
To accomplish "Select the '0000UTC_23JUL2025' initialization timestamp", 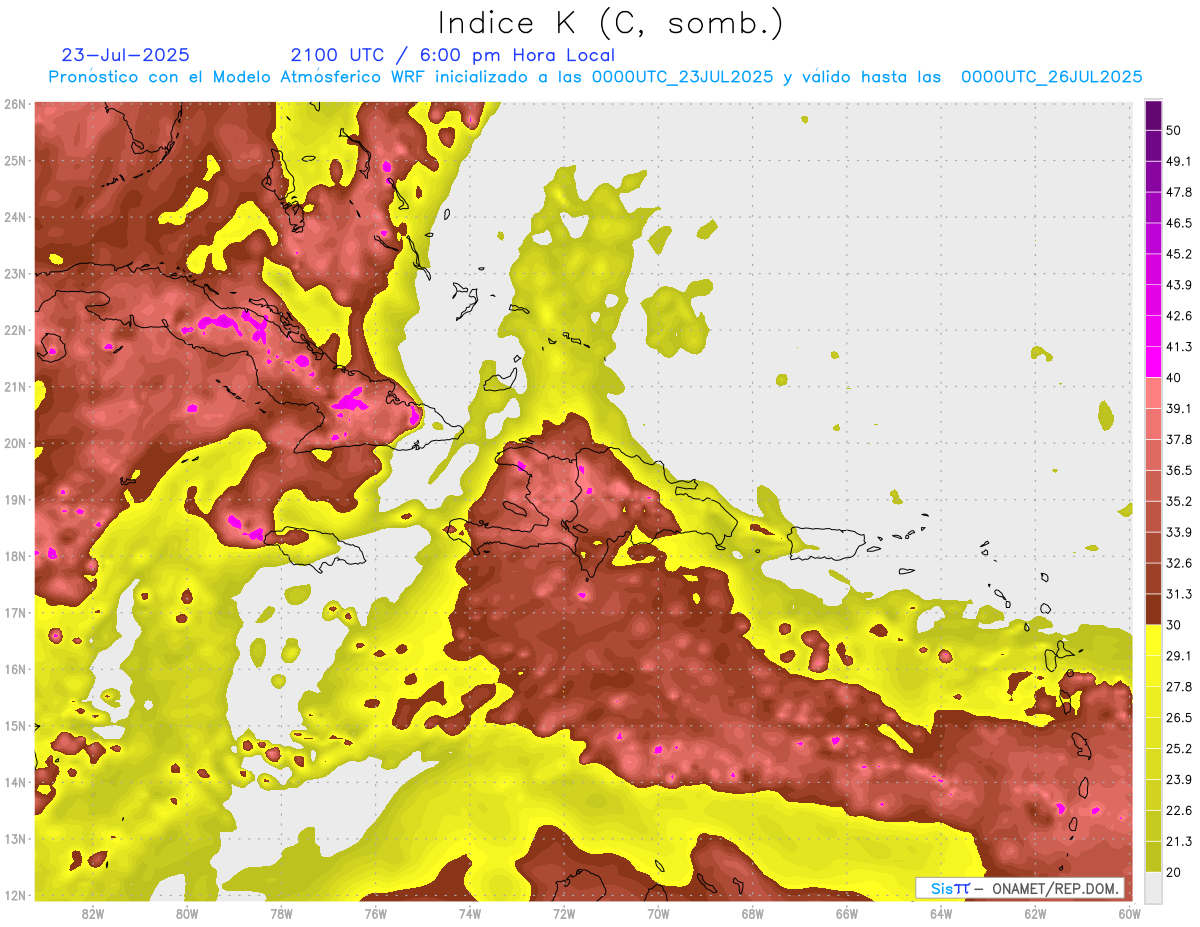I will point(682,77).
